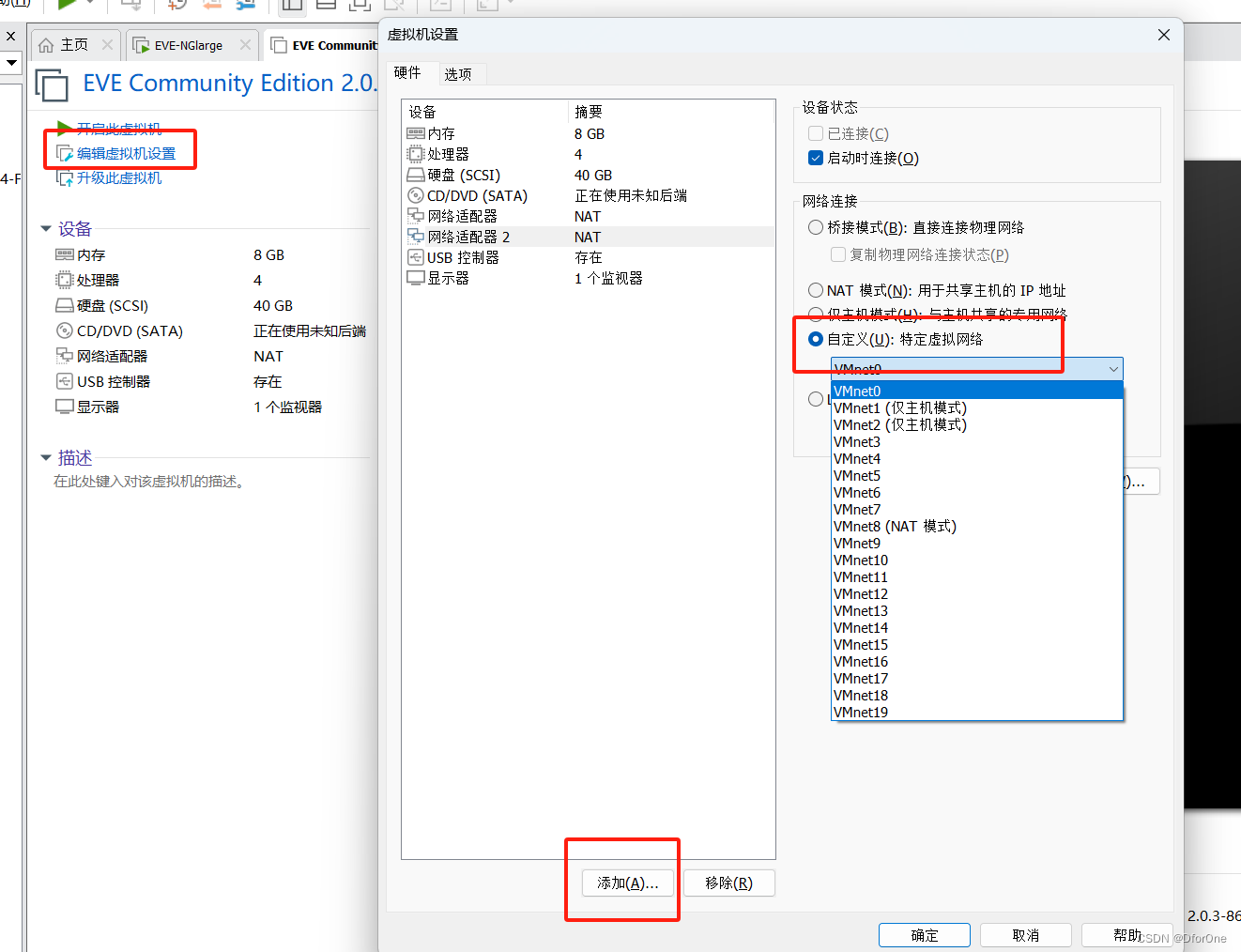1241x952 pixels.
Task: Click 帮助 button
Action: pos(1127,935)
